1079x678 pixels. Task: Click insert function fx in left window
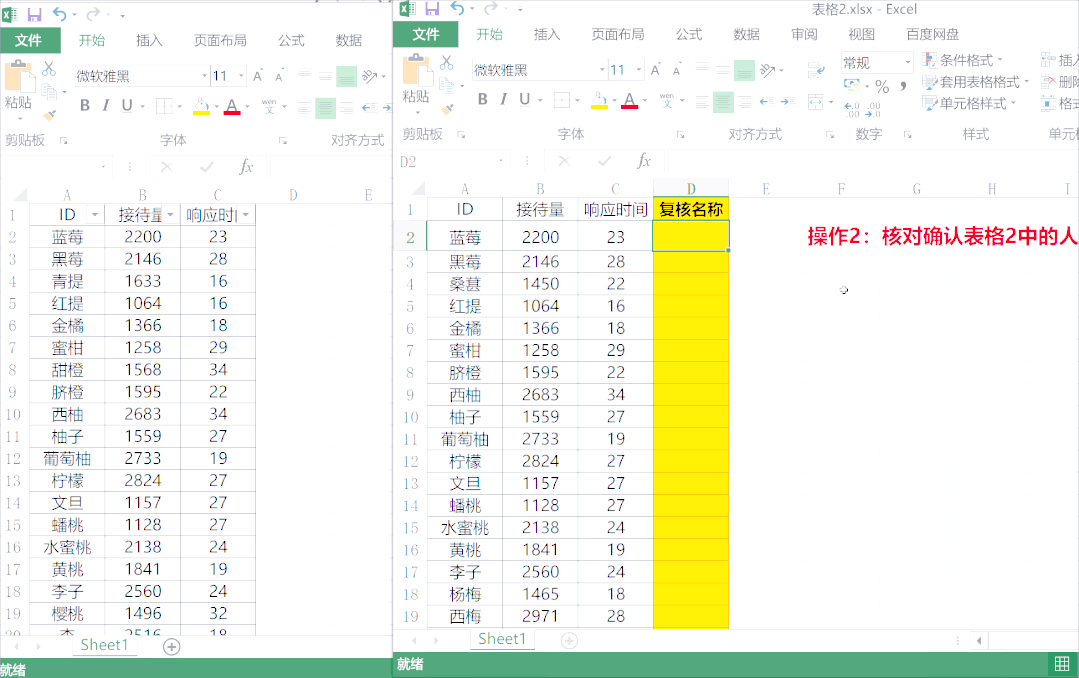coord(246,167)
